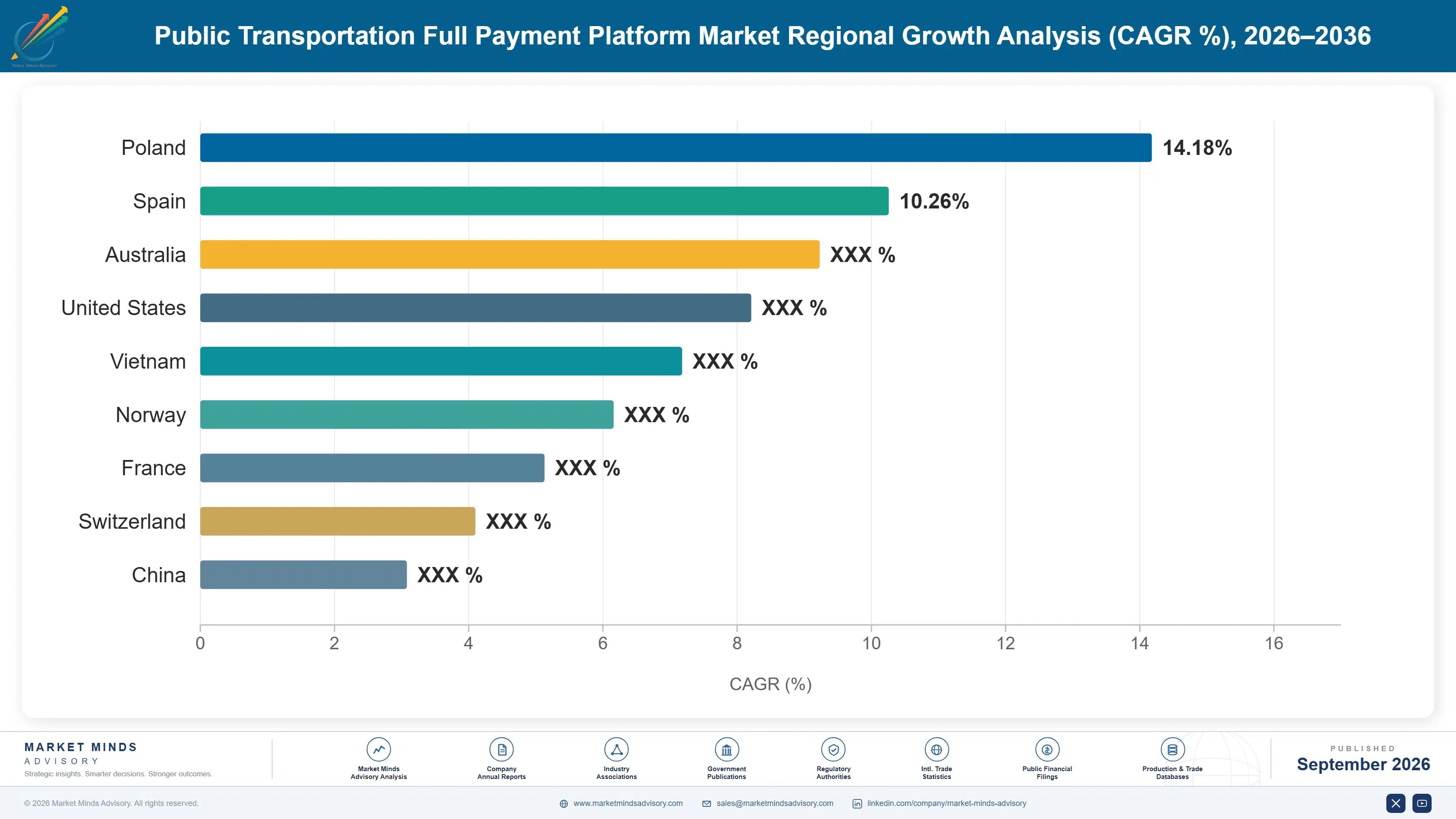Click the Poland blue bar
The width and height of the screenshot is (1456, 819).
tap(675, 148)
